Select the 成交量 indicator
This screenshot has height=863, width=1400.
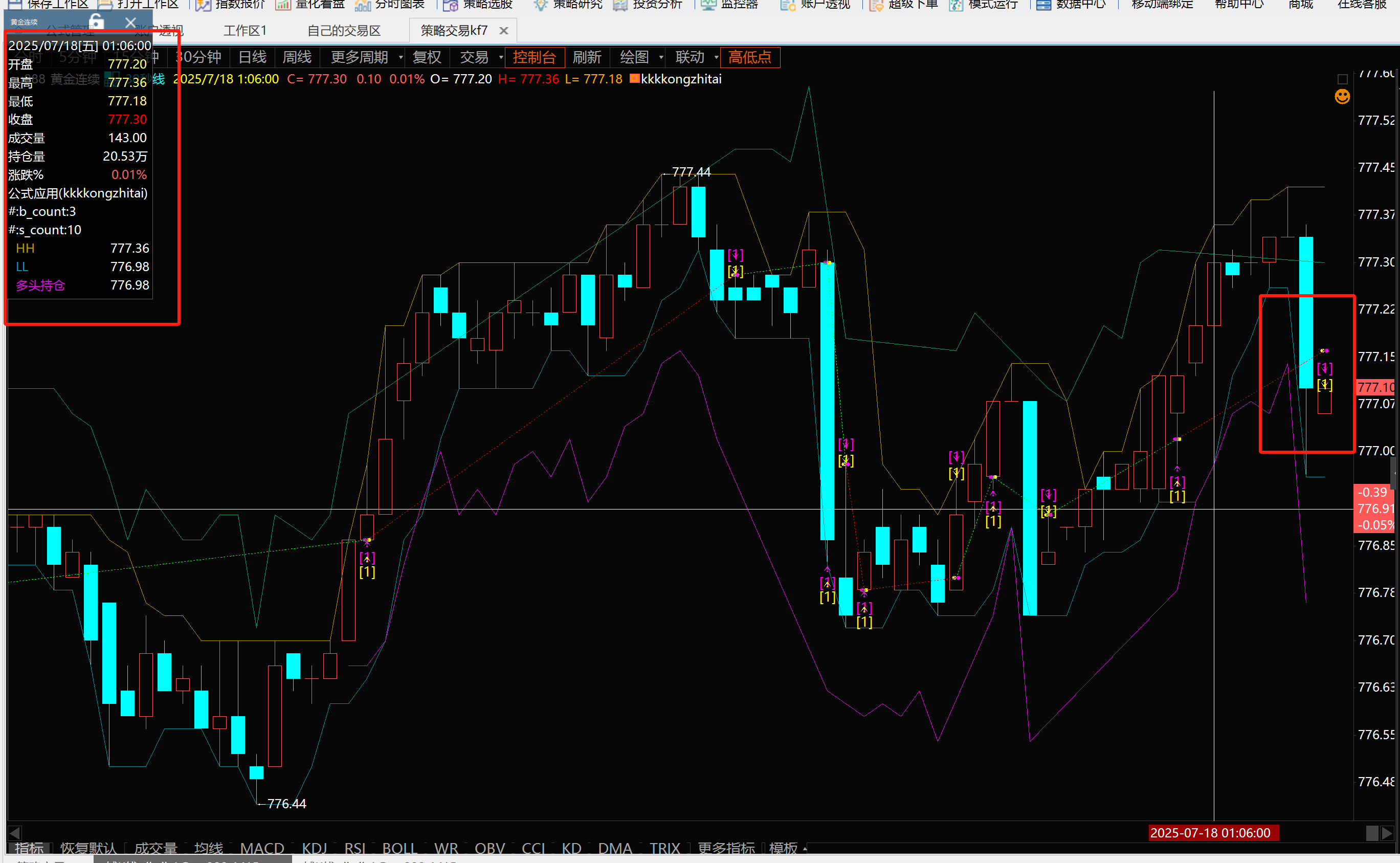(155, 849)
